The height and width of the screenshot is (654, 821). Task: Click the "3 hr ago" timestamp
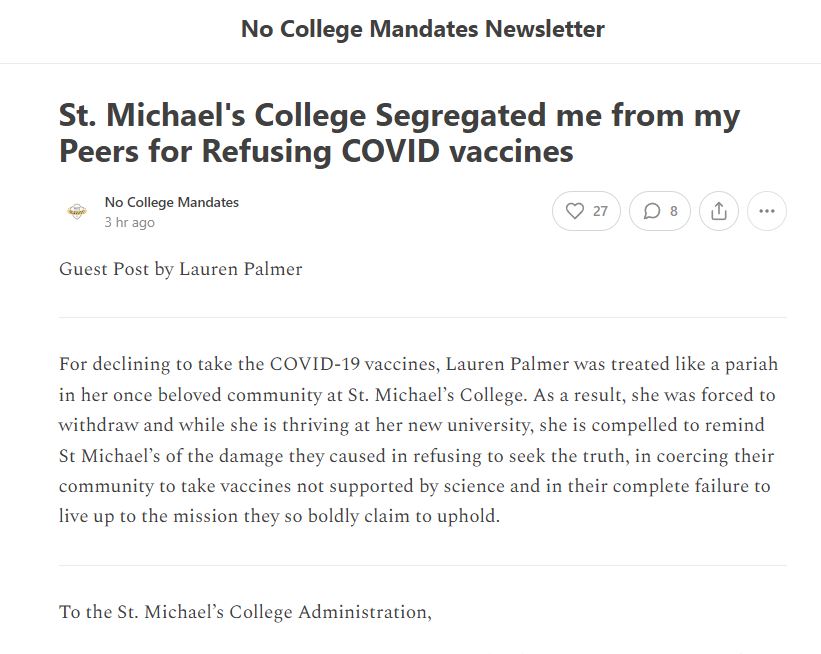click(x=130, y=222)
